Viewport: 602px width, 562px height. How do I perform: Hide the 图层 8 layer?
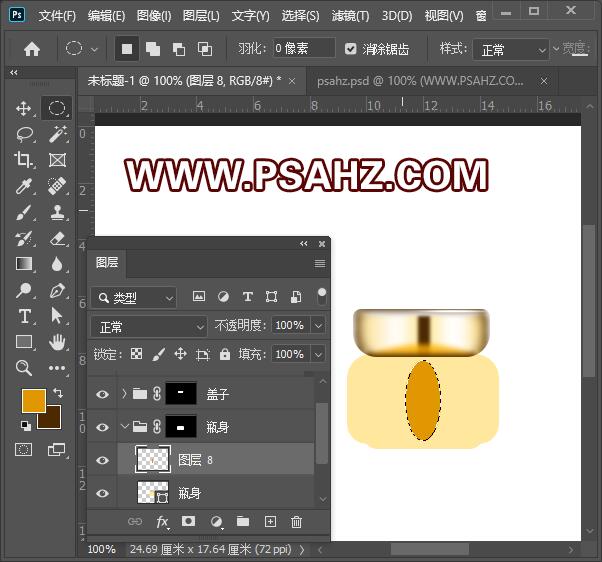(102, 460)
